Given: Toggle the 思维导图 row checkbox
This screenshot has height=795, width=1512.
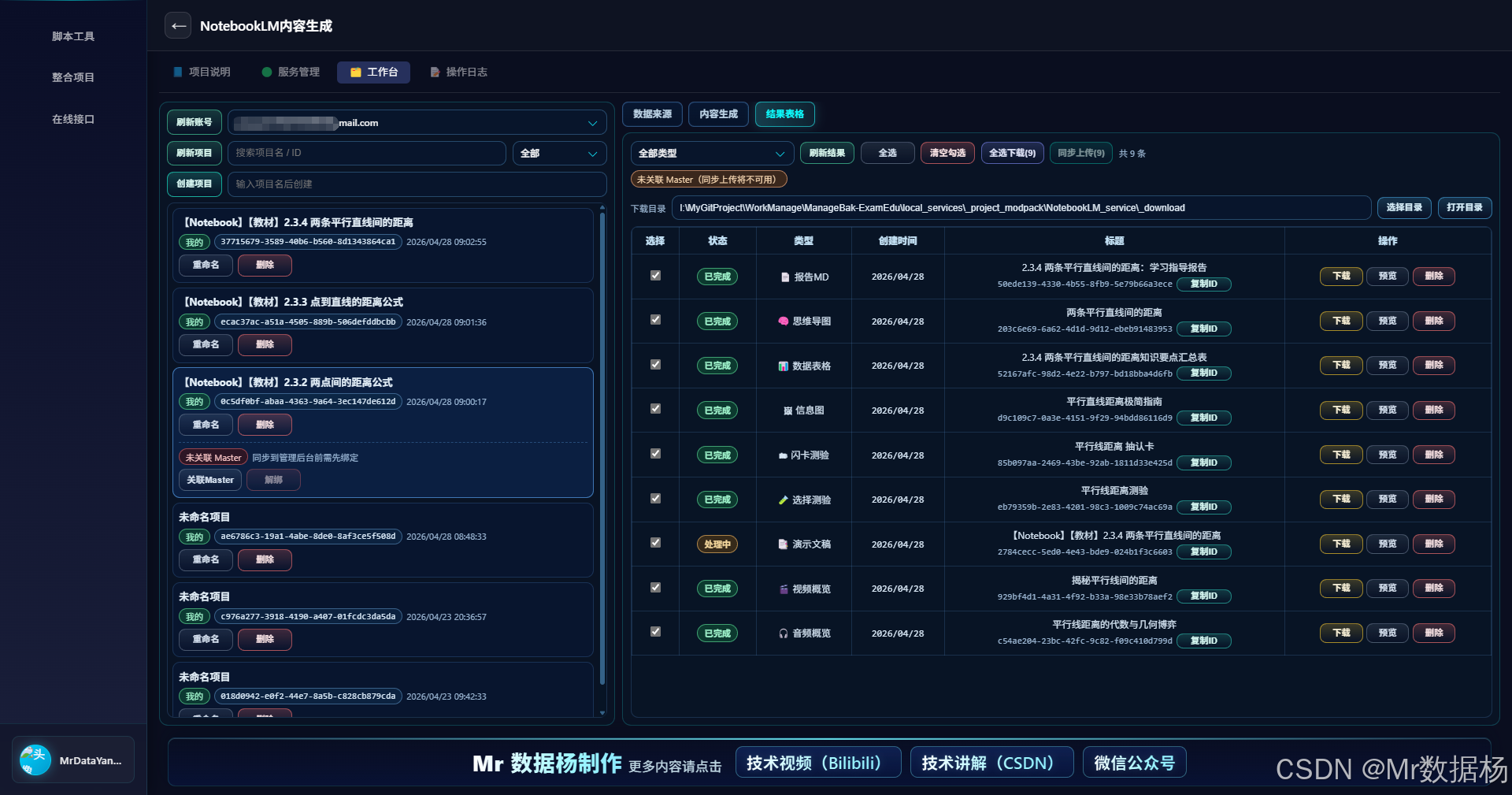Looking at the screenshot, I should pos(655,320).
